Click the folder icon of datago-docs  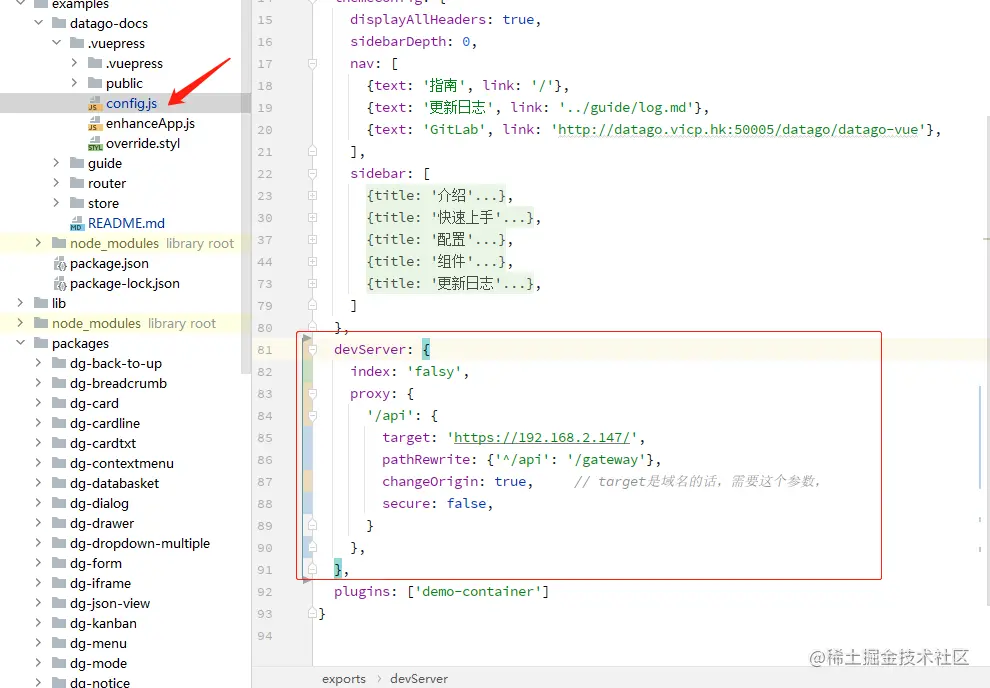59,23
